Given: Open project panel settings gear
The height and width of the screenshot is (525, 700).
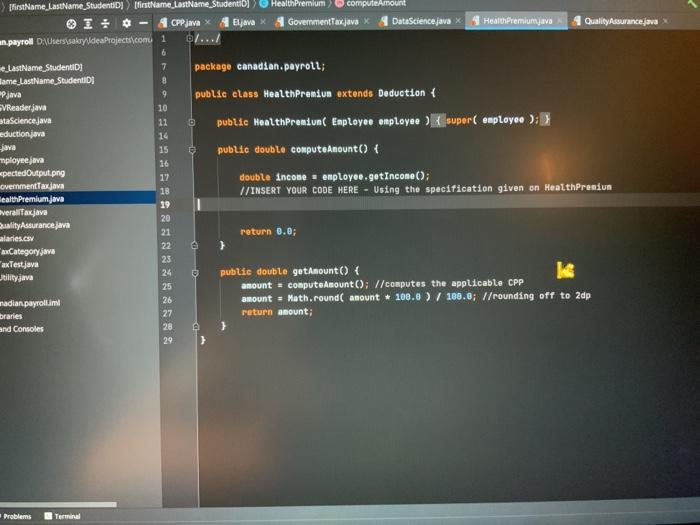Looking at the screenshot, I should (x=127, y=23).
